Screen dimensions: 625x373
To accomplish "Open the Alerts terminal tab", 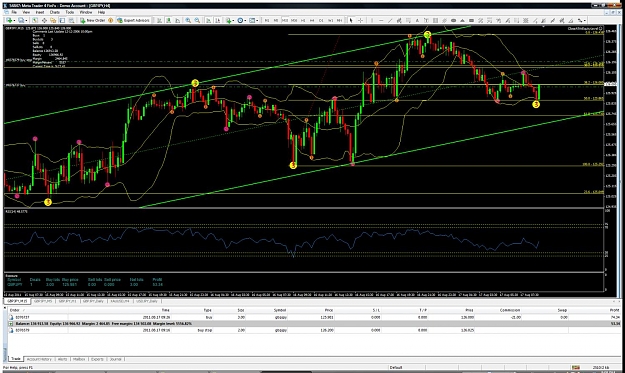I will pos(63,359).
